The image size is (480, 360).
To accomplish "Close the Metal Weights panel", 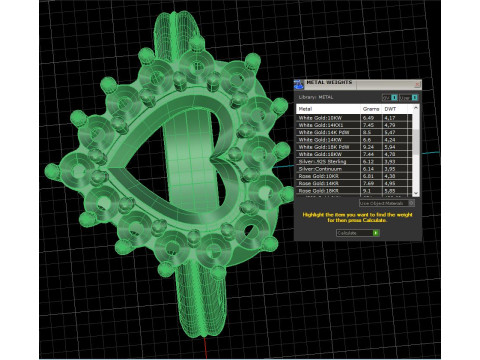I will coord(417,85).
